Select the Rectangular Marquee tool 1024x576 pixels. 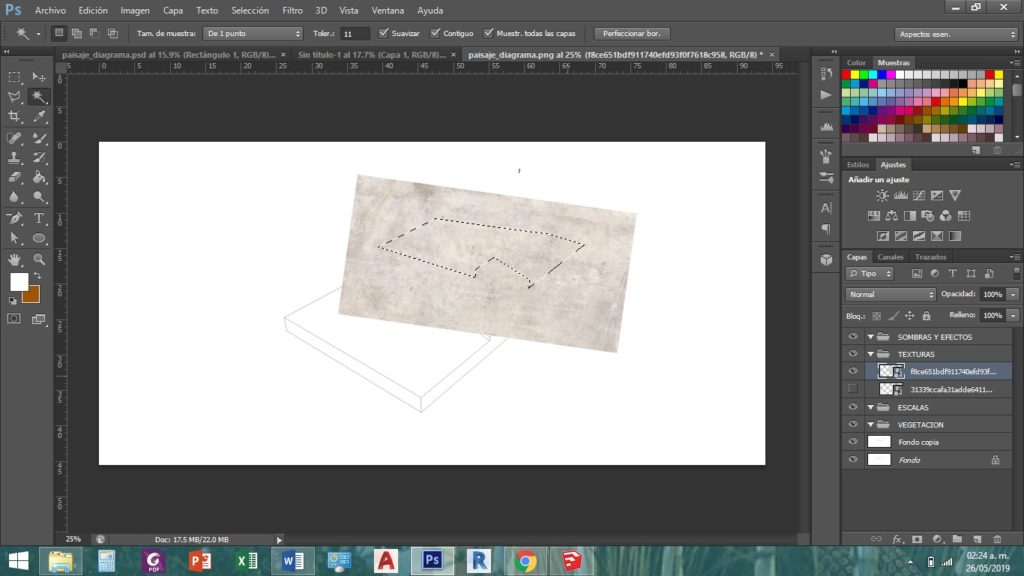click(14, 77)
